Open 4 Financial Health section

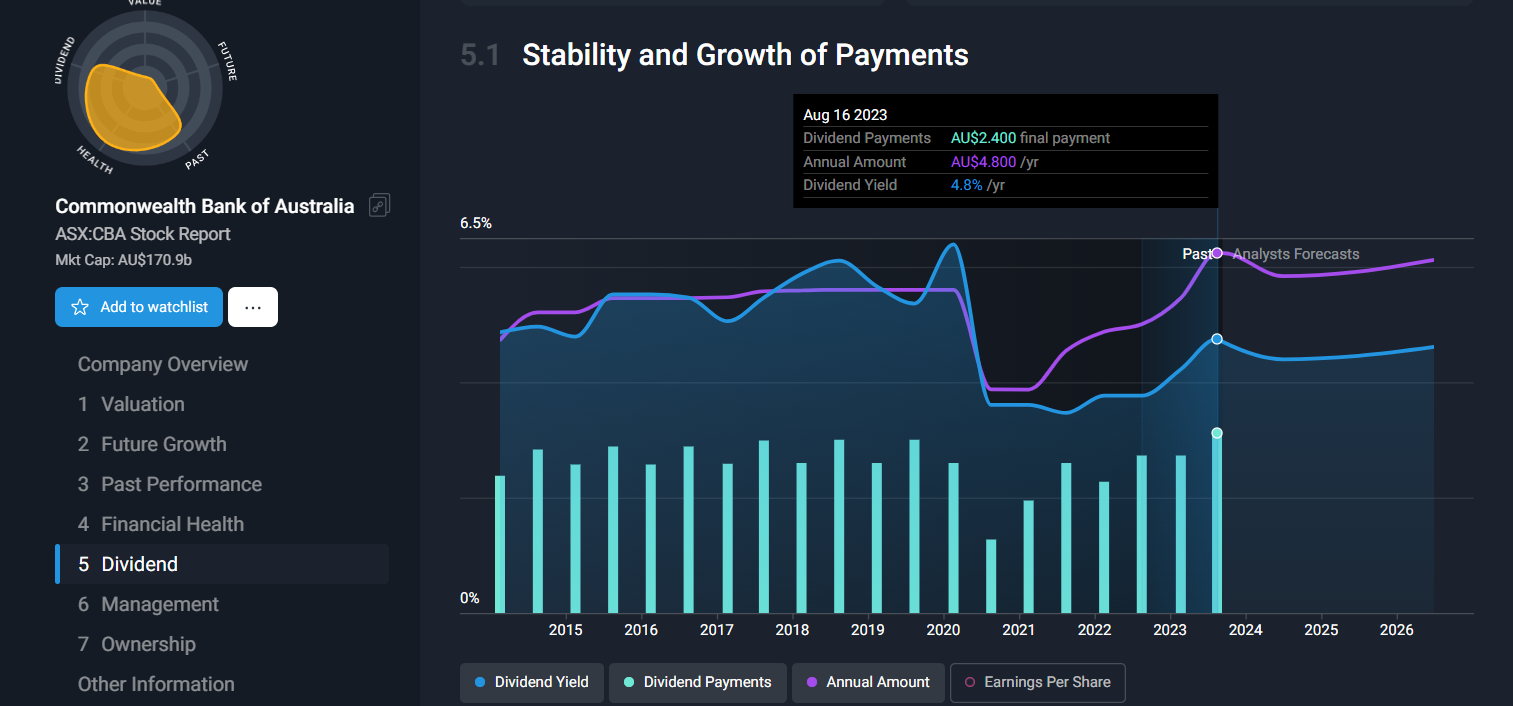[x=161, y=524]
